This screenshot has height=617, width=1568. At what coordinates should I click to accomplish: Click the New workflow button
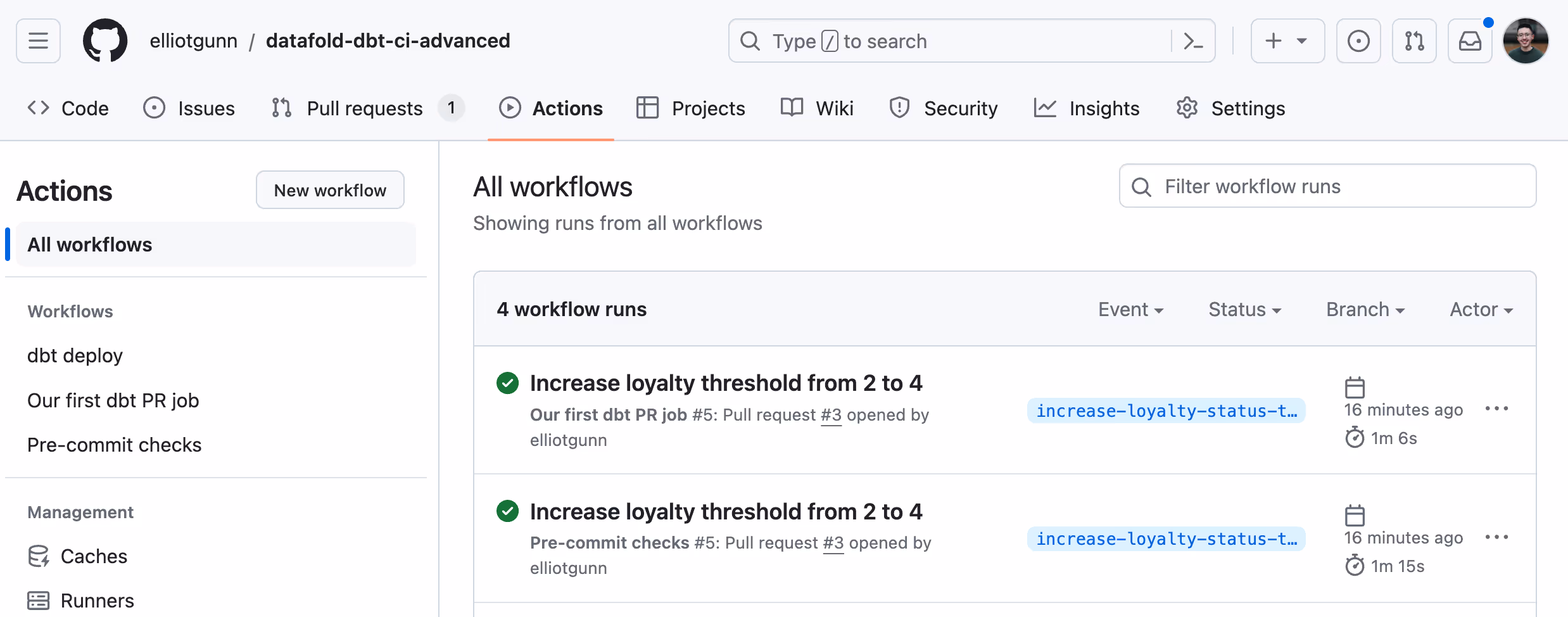tap(330, 190)
